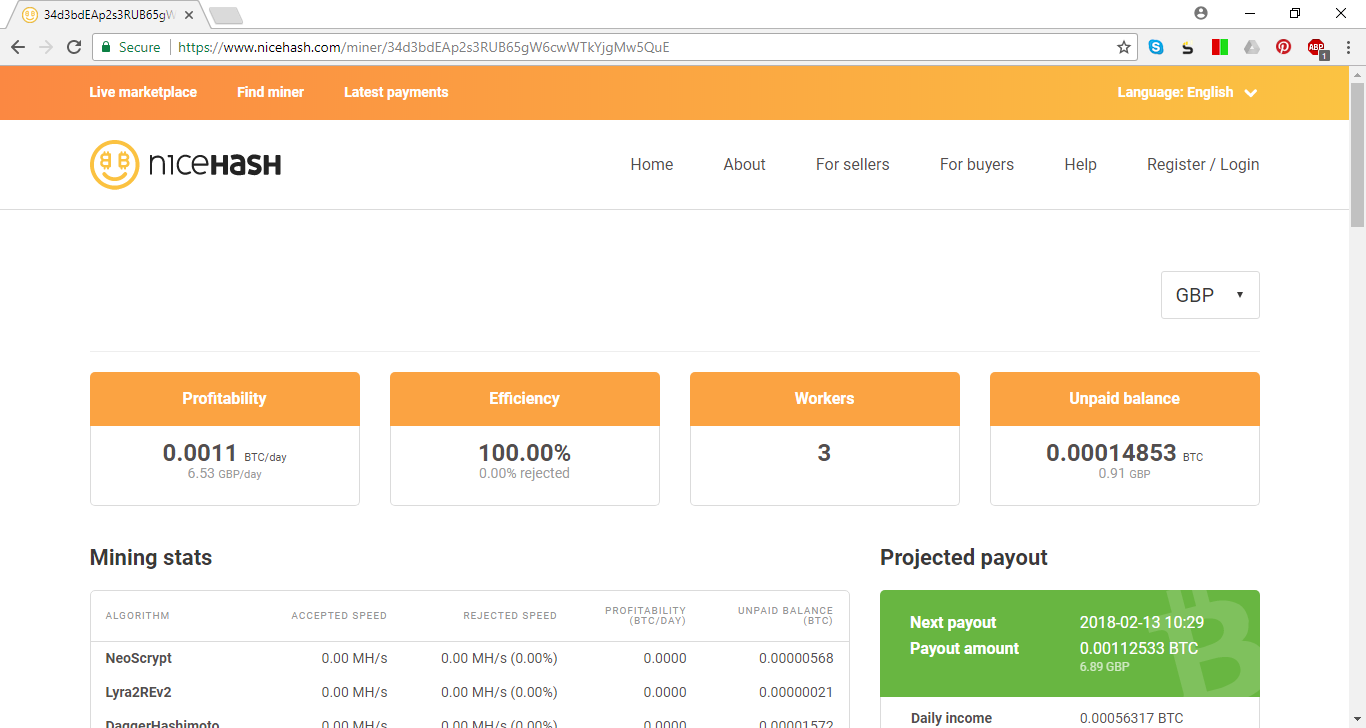This screenshot has height=728, width=1366.
Task: Open the Live marketplace link
Action: coord(143,92)
